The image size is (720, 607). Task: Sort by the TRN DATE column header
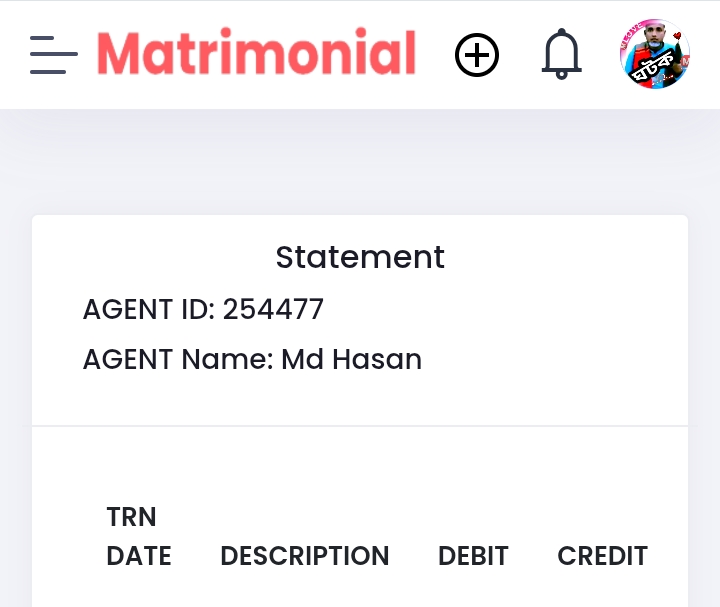tap(139, 536)
